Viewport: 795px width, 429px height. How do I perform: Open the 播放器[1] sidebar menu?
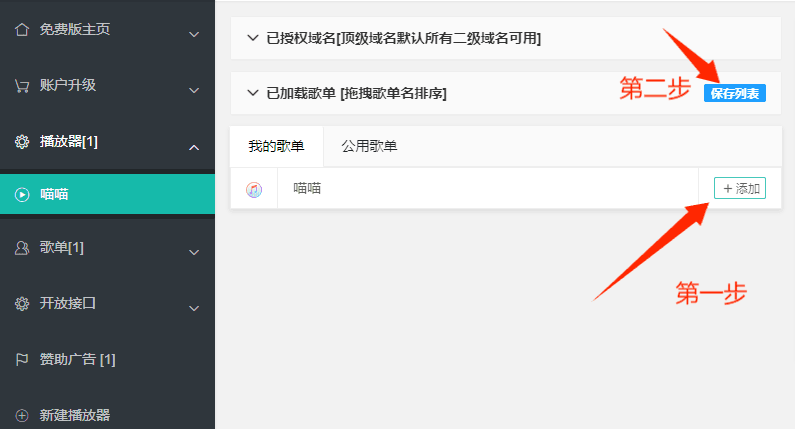click(x=107, y=141)
